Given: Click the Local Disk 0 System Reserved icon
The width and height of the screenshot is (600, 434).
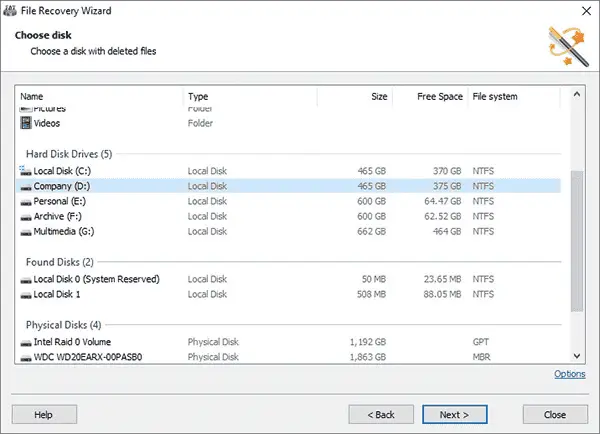Looking at the screenshot, I should tap(26, 280).
